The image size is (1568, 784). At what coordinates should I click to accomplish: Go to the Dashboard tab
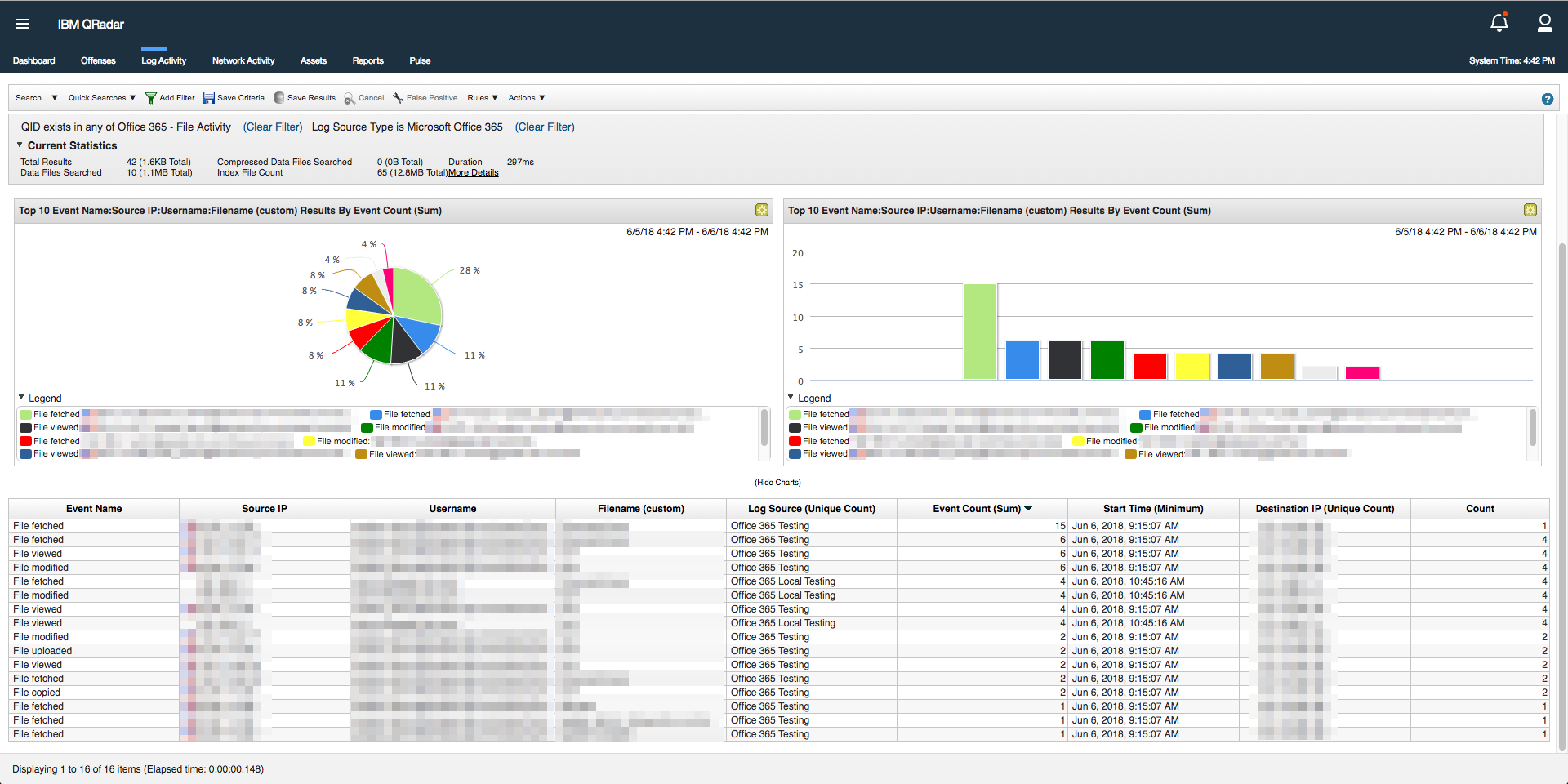33,60
